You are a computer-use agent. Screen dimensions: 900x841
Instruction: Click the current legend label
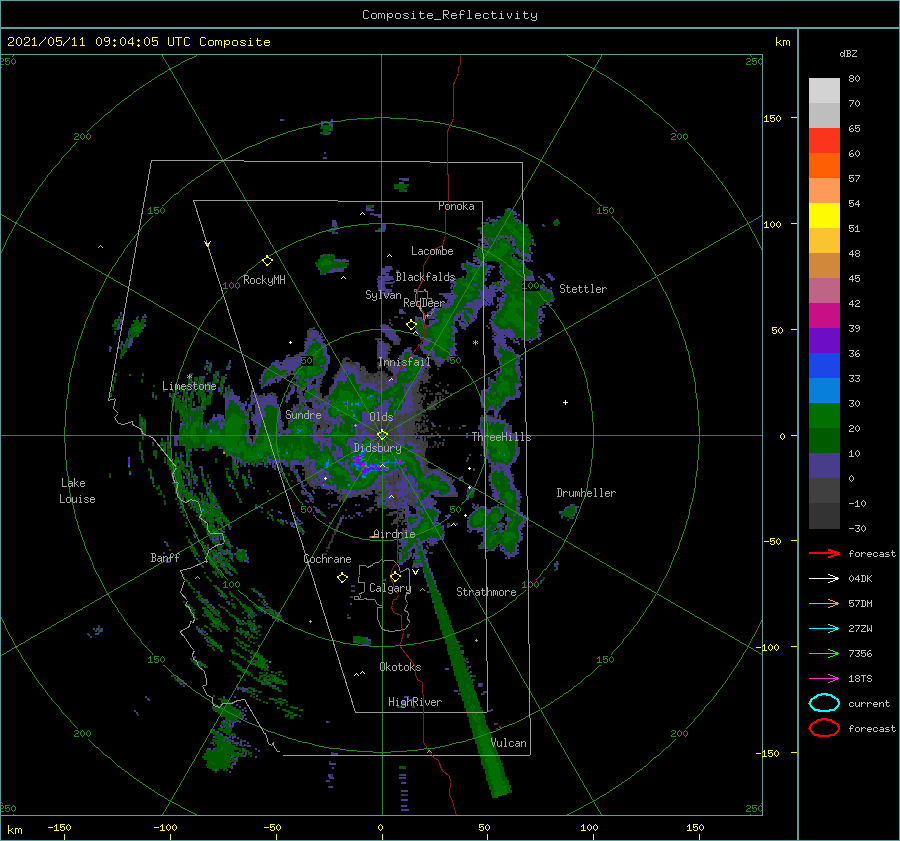coord(869,703)
